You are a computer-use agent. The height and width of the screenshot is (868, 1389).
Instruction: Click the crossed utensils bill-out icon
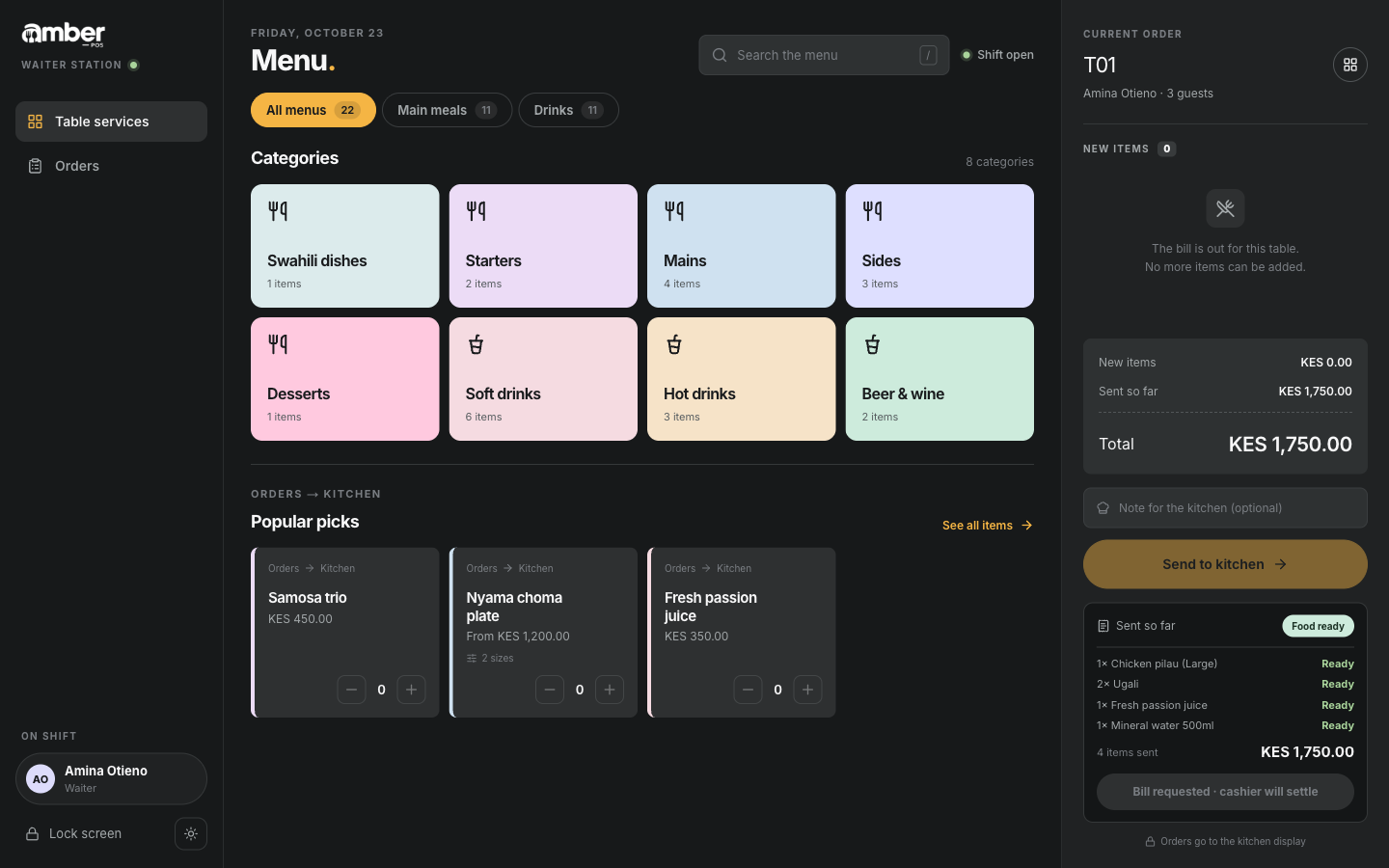coord(1225,208)
